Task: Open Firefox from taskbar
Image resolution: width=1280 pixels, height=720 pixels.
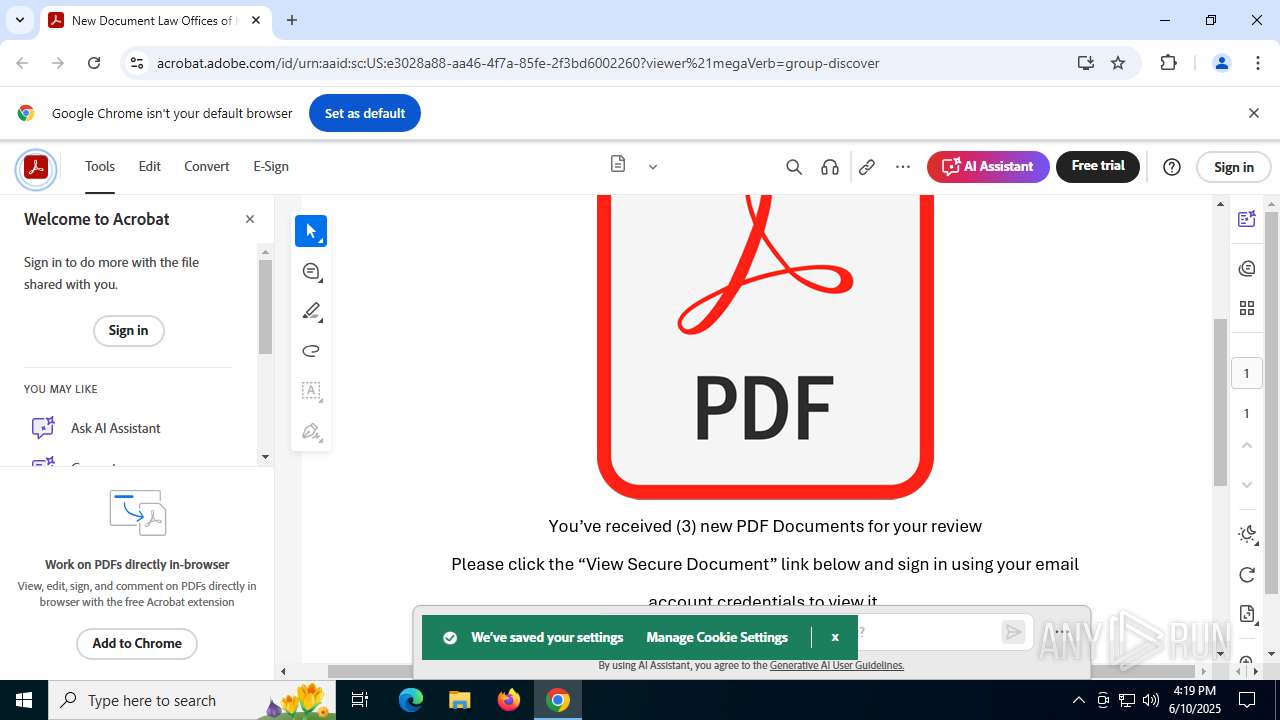Action: [x=509, y=700]
